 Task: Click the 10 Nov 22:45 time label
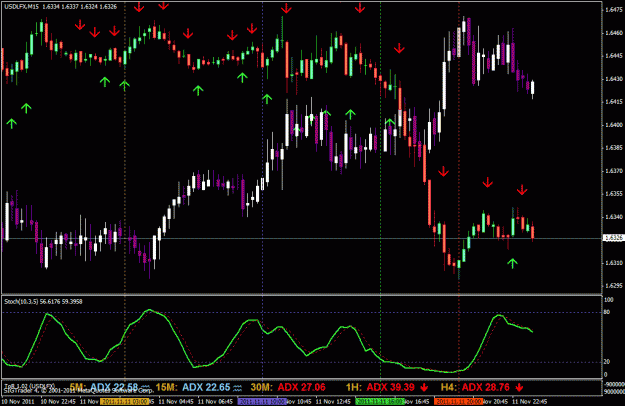click(x=59, y=401)
